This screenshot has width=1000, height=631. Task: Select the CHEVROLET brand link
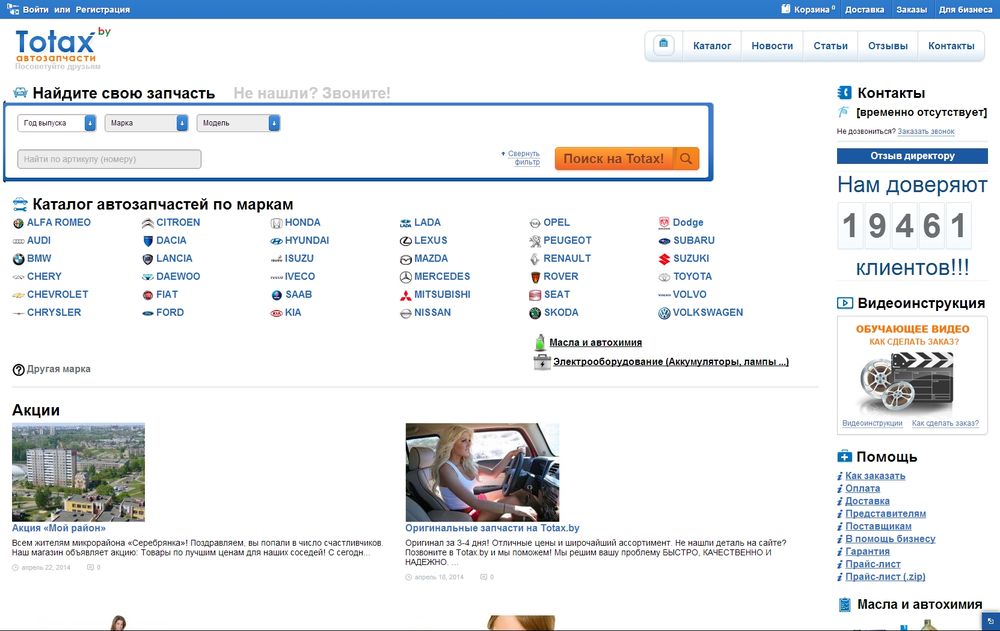point(57,294)
